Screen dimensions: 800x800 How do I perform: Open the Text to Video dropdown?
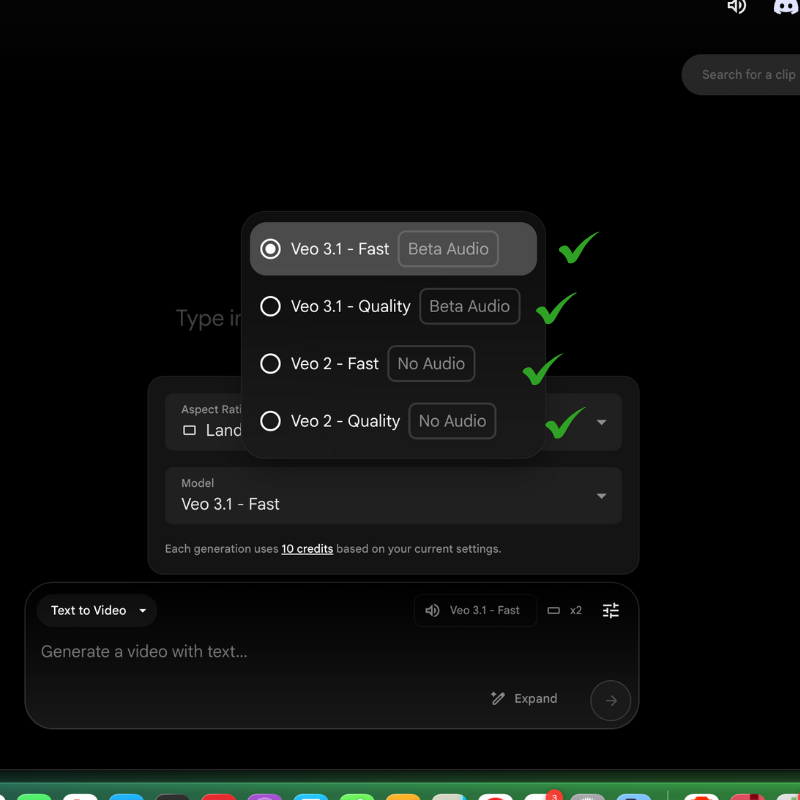click(97, 610)
